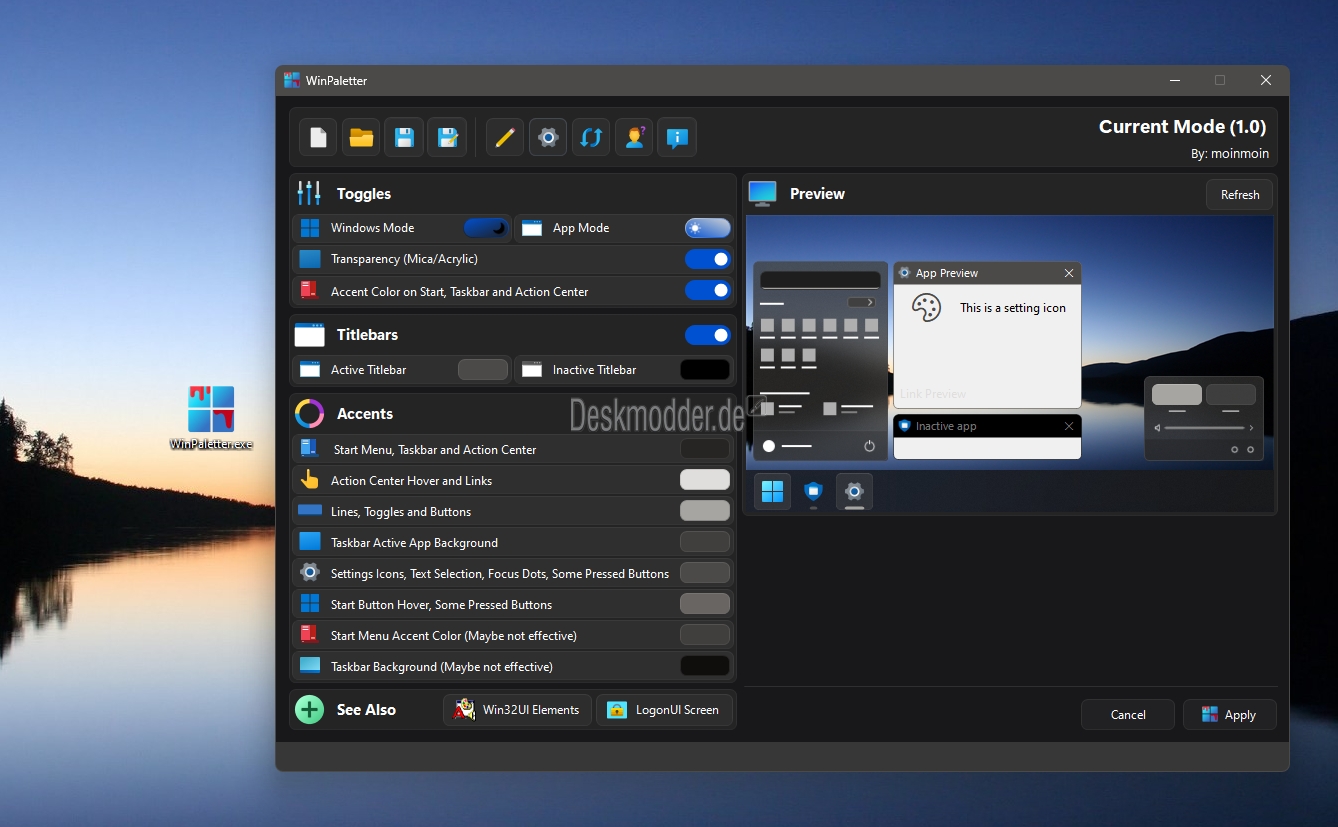The width and height of the screenshot is (1338, 827).
Task: Open the WinPaletter.exe desktop shortcut
Action: tap(211, 417)
